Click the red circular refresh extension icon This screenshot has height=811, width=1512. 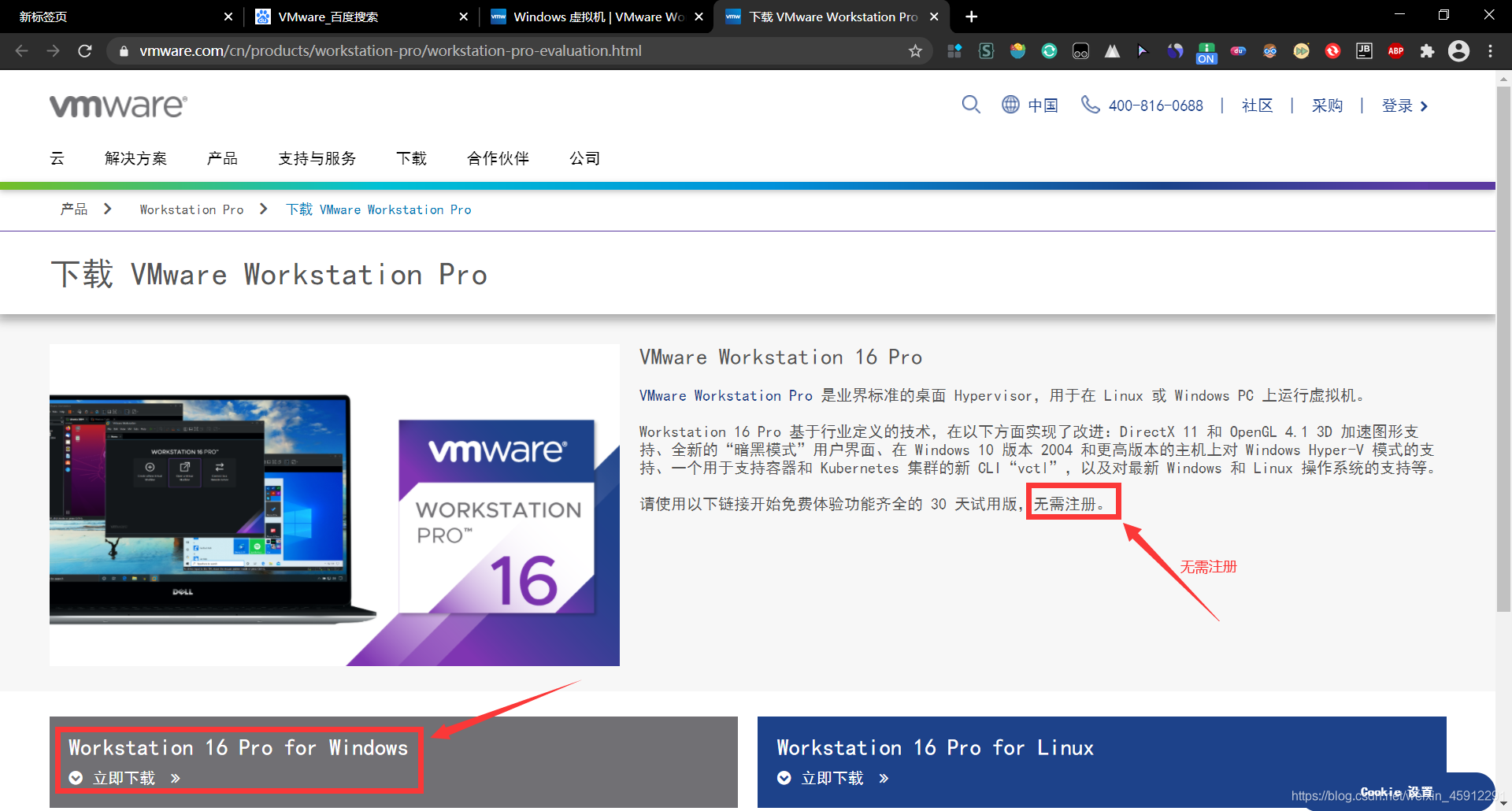point(1332,51)
